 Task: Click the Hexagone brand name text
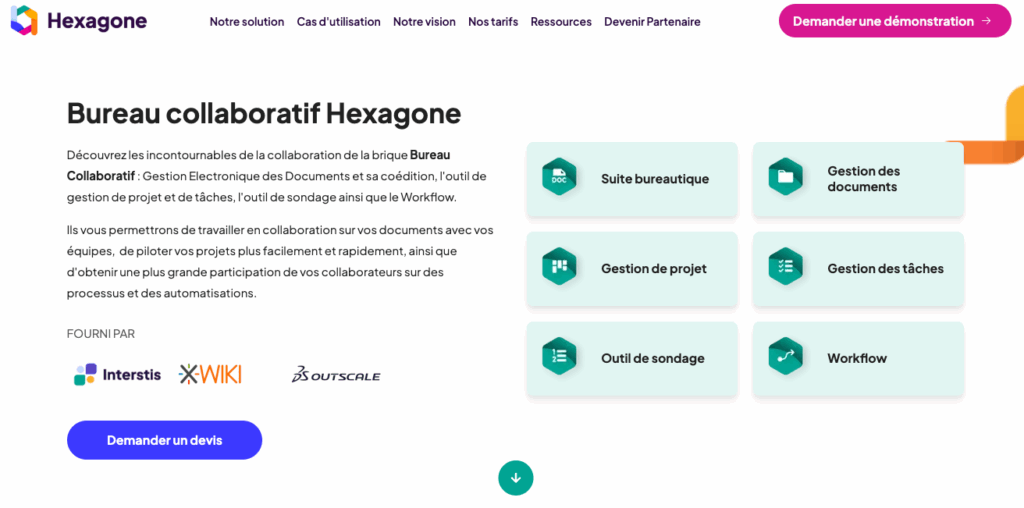97,22
